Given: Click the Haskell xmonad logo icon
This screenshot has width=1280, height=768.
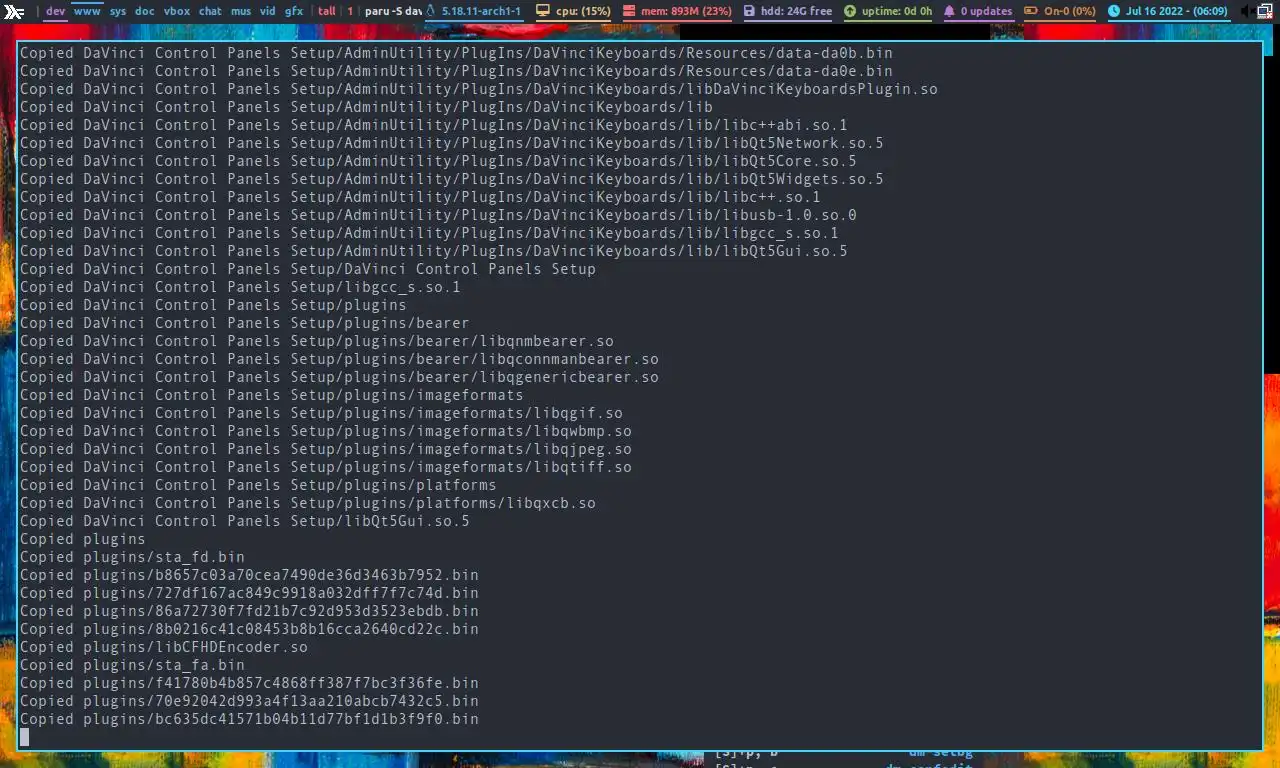Looking at the screenshot, I should [x=14, y=12].
